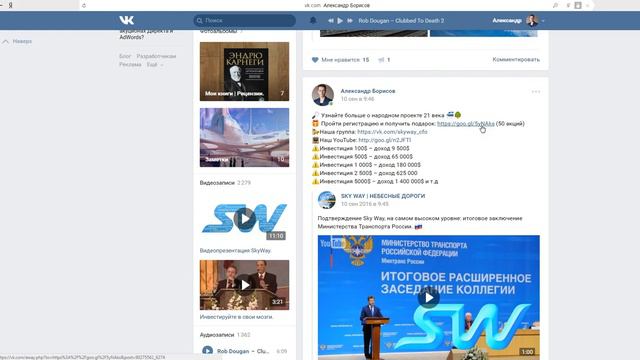The image size is (640, 360).
Task: Focus the Поиск search field
Action: tap(244, 20)
